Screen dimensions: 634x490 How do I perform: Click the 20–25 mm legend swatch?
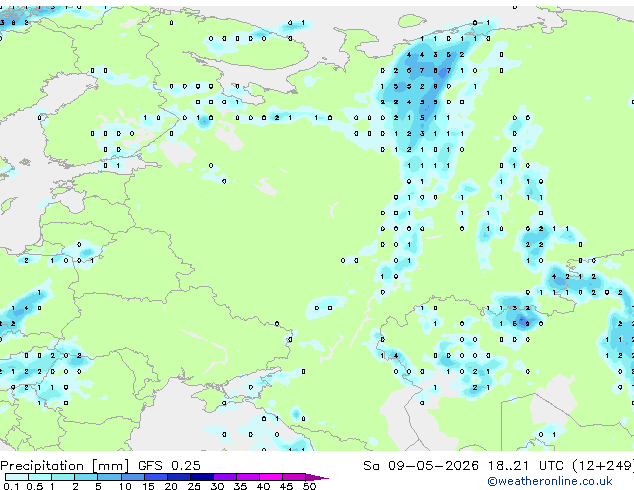(x=178, y=477)
